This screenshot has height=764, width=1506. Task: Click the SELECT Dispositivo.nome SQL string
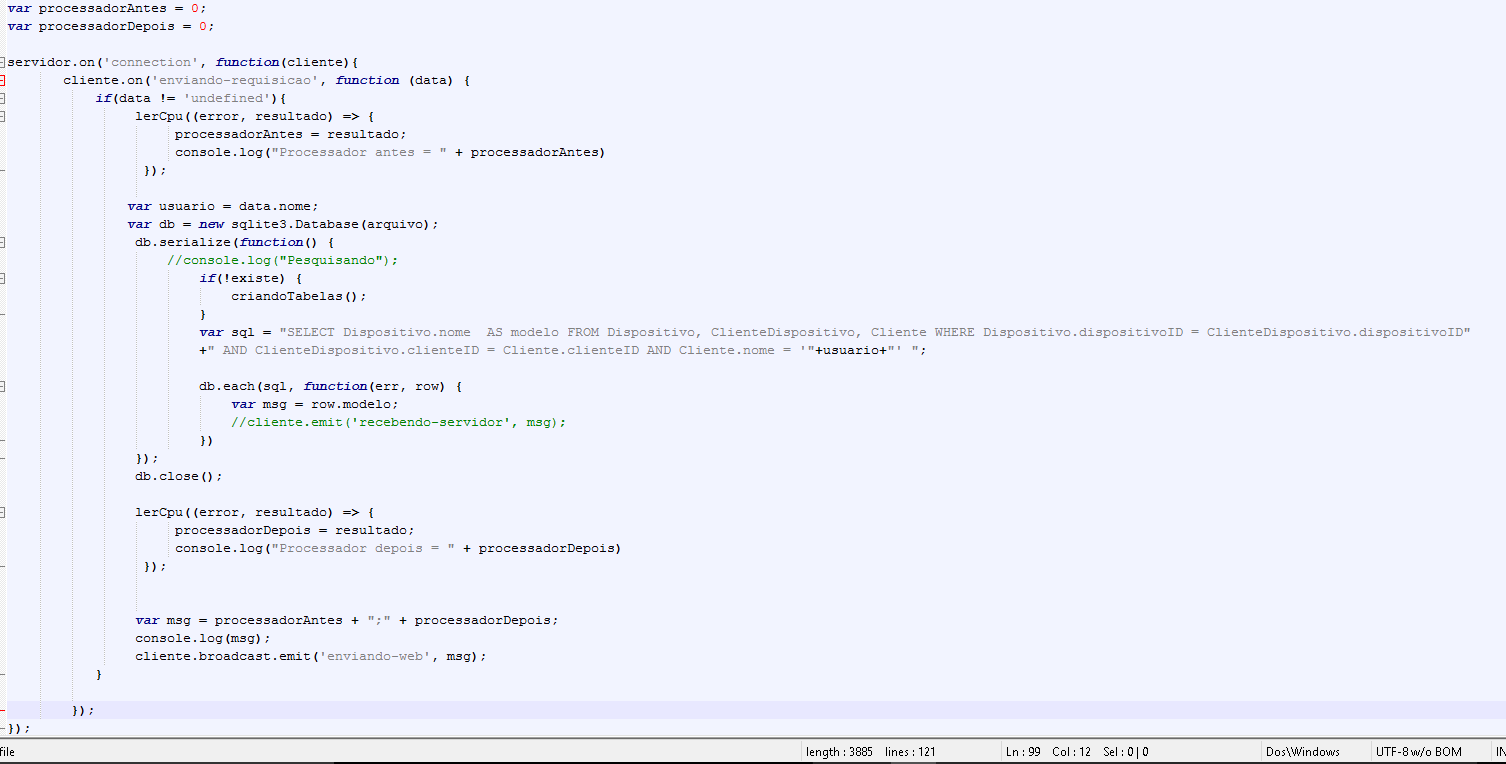tap(875, 332)
